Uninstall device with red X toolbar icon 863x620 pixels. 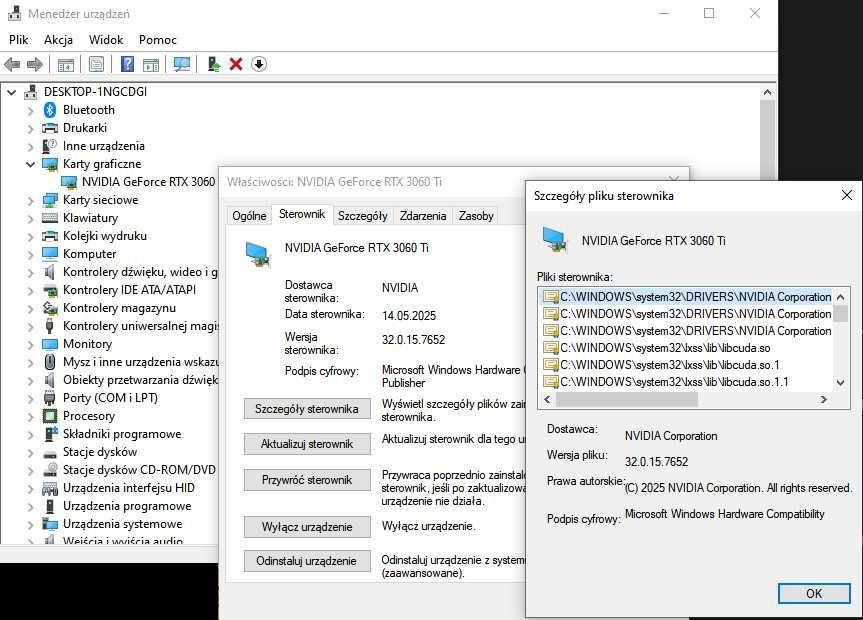point(236,64)
